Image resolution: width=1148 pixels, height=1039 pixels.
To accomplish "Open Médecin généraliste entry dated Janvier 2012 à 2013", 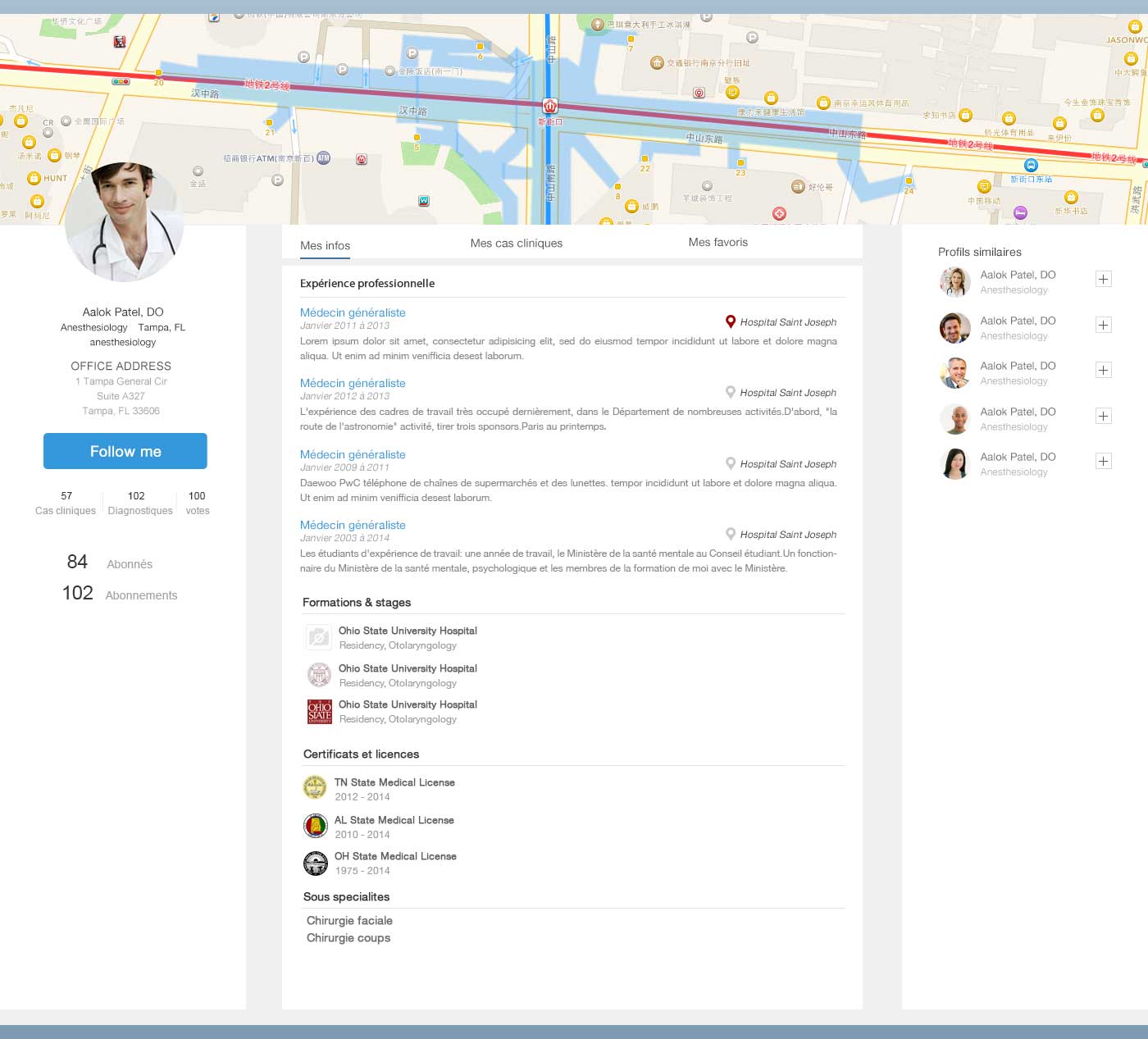I will [x=353, y=383].
